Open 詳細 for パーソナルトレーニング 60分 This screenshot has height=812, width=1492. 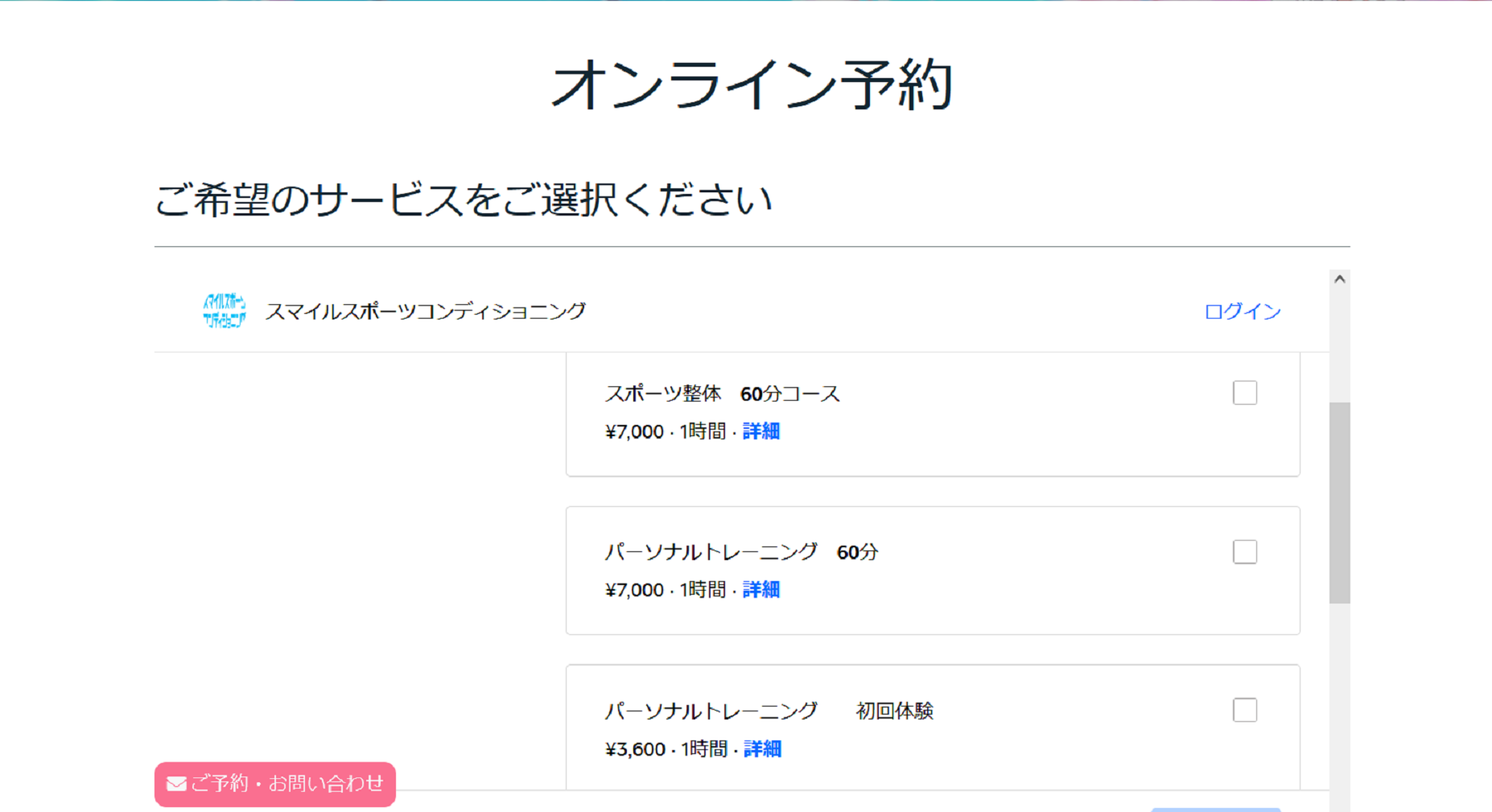(760, 591)
